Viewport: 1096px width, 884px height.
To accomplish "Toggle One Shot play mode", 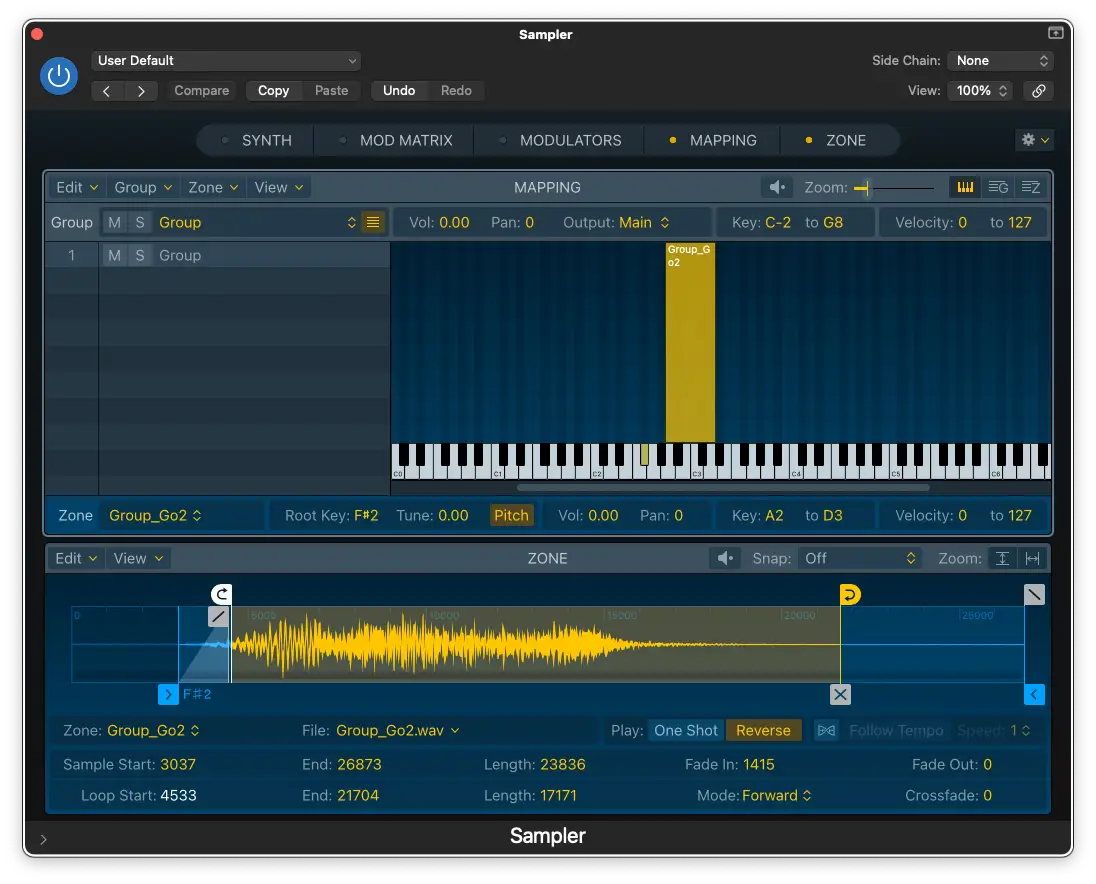I will pyautogui.click(x=686, y=731).
